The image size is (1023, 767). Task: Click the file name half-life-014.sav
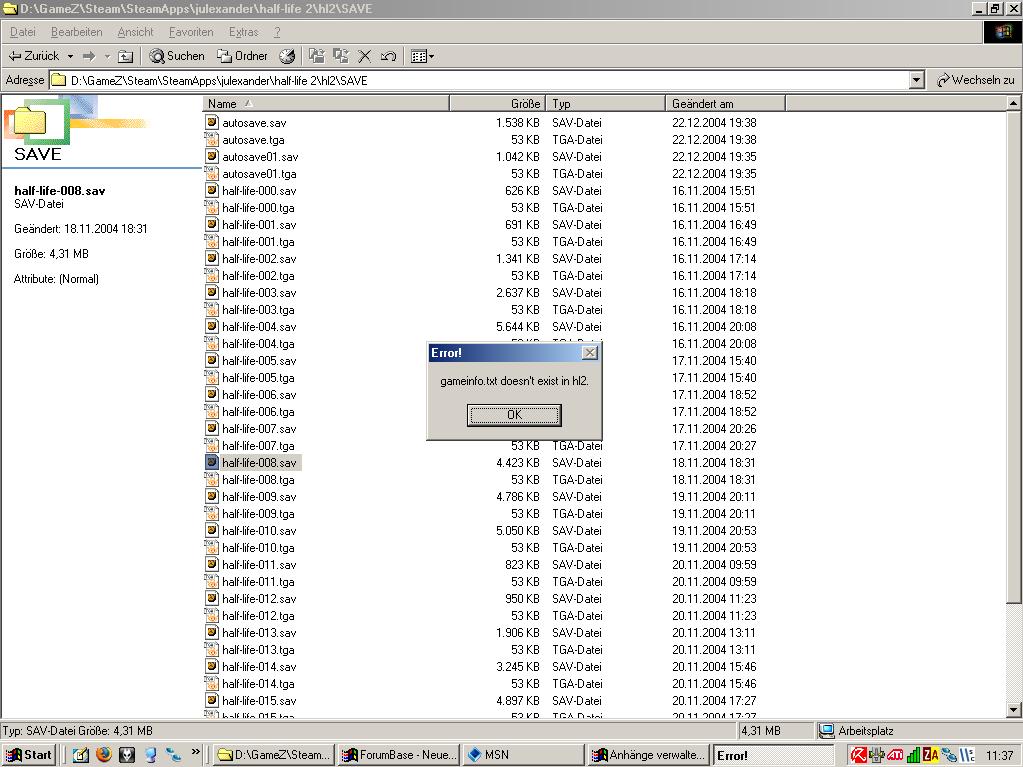click(x=259, y=667)
